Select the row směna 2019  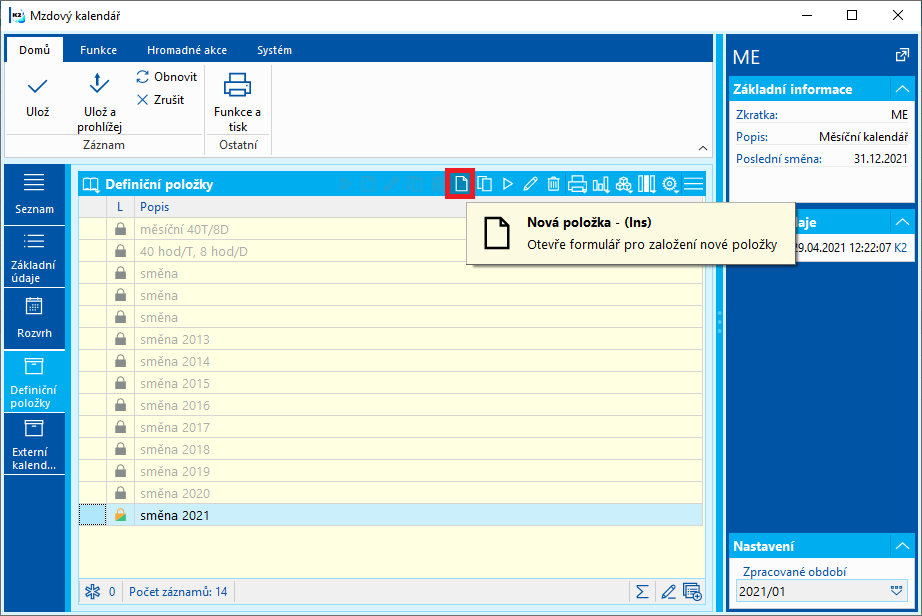click(391, 471)
